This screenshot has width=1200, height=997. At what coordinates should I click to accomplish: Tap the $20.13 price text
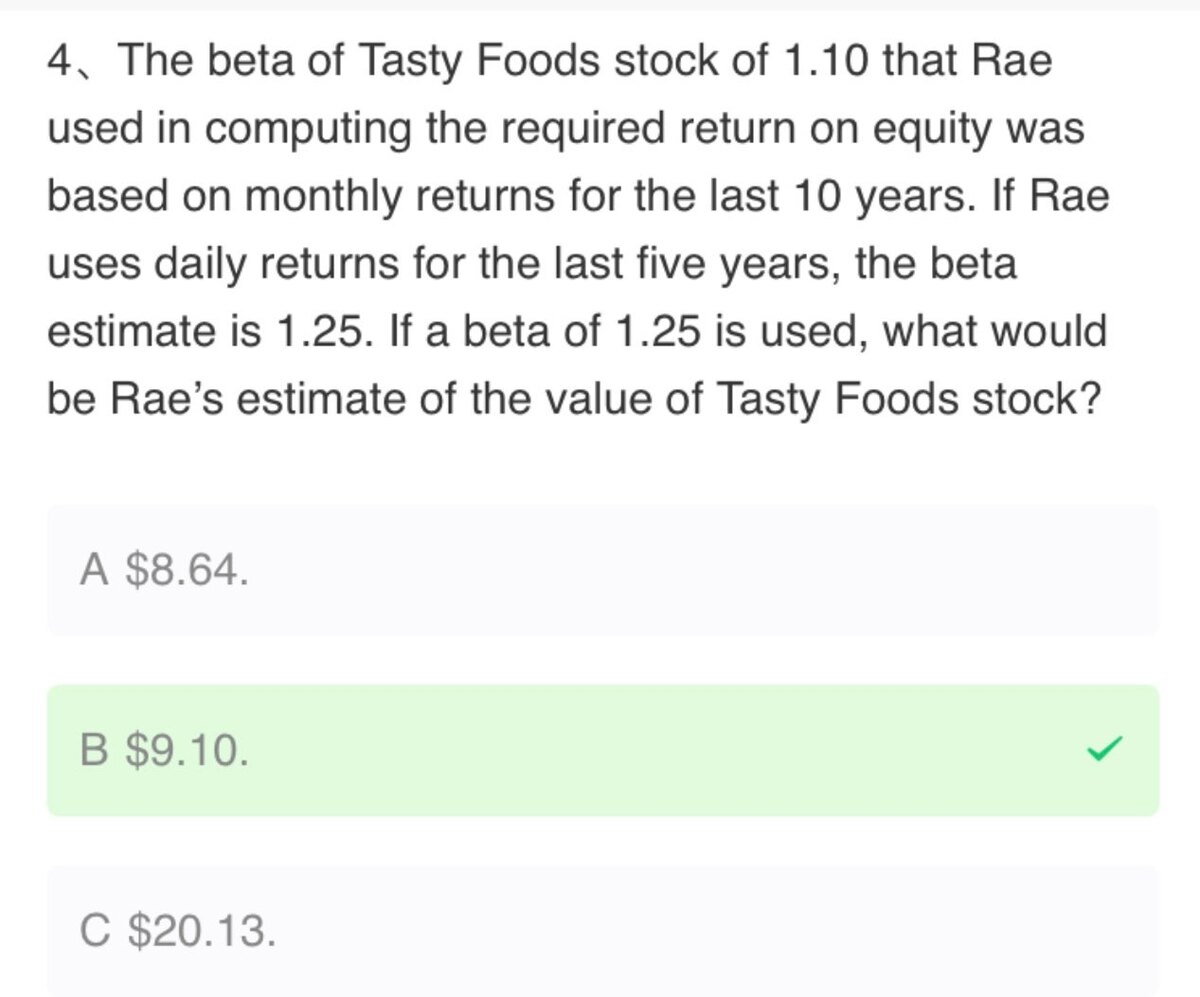pyautogui.click(x=199, y=931)
